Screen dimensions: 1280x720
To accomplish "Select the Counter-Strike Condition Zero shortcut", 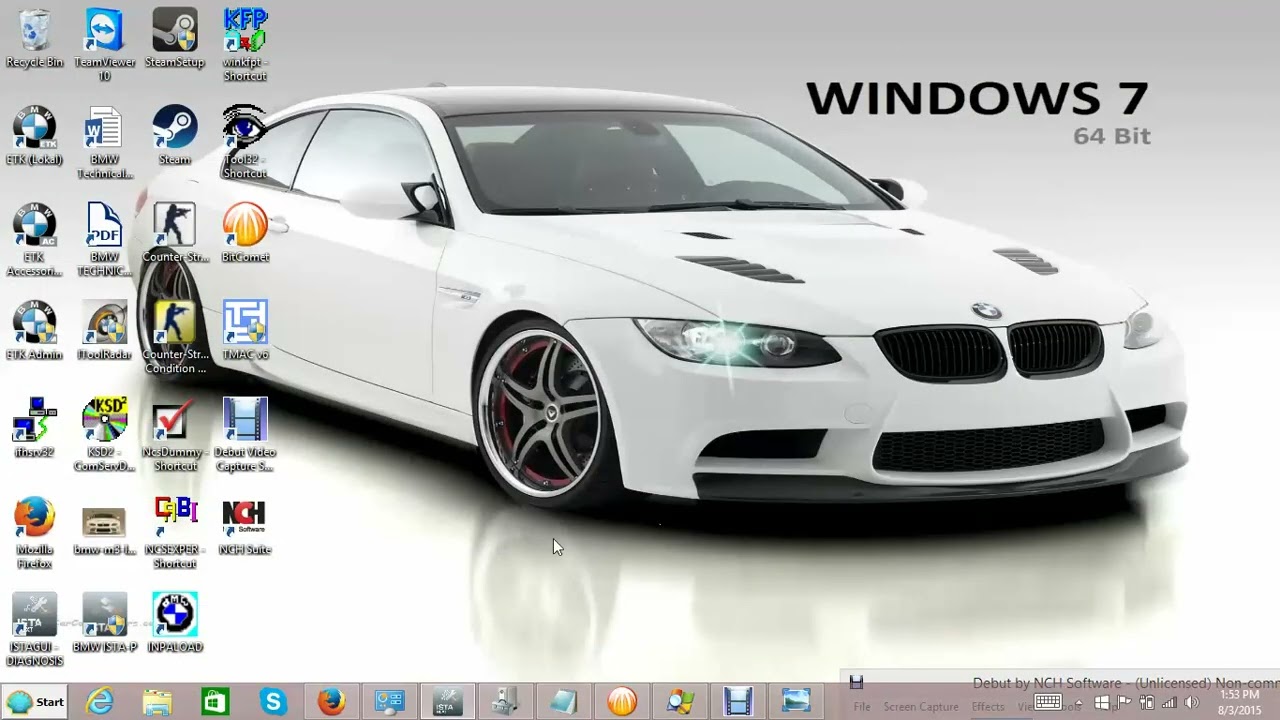I will click(175, 338).
